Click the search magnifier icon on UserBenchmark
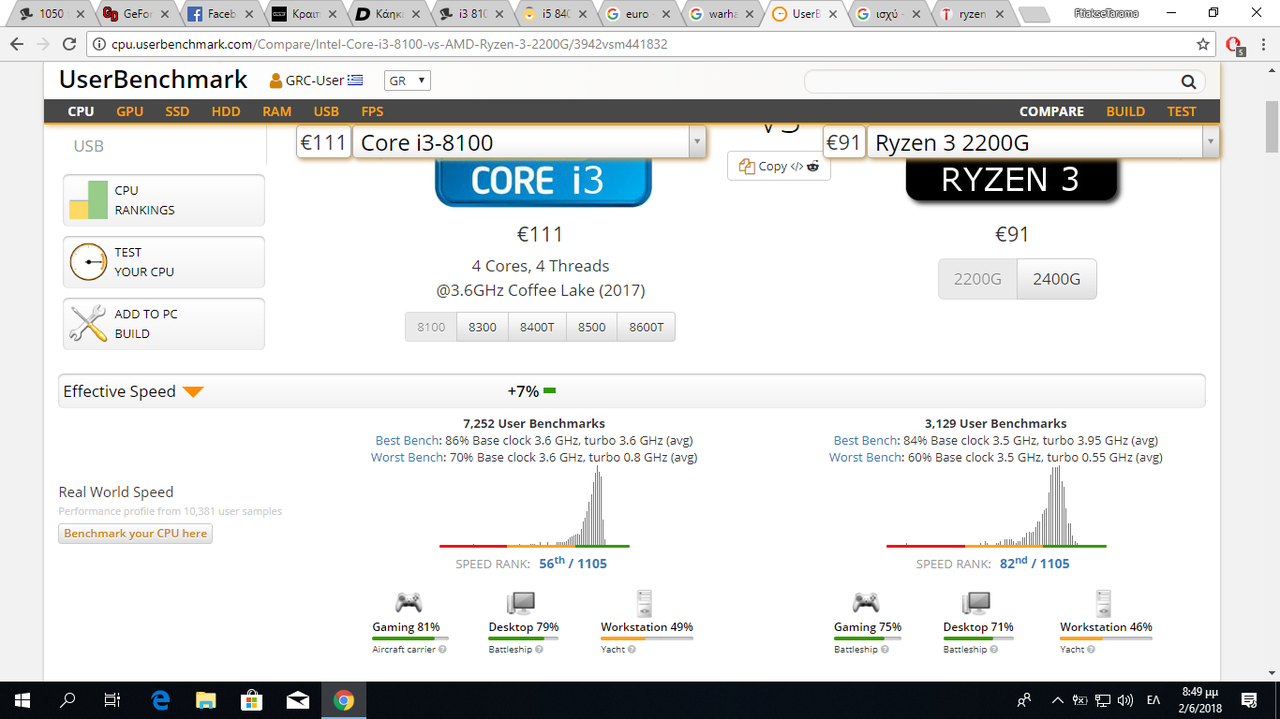The width and height of the screenshot is (1280, 719). click(1188, 82)
